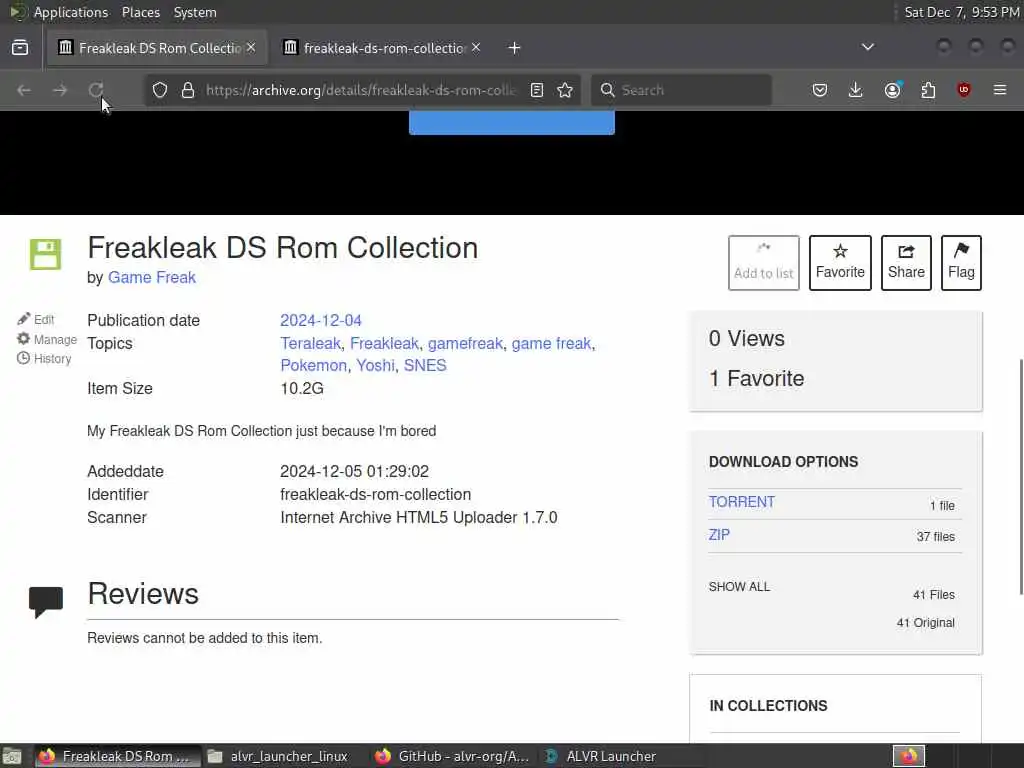The height and width of the screenshot is (768, 1024).
Task: Open the Firefox View icon
Action: 20,48
